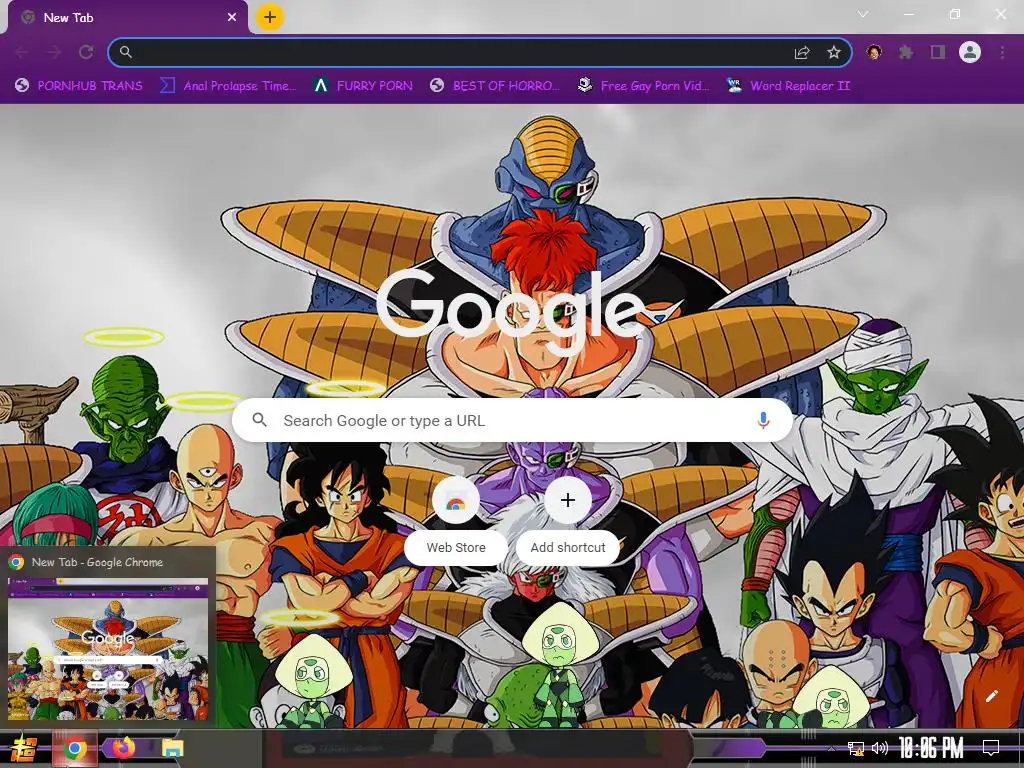The image size is (1024, 768).
Task: Restore down the Chrome window
Action: coord(955,14)
